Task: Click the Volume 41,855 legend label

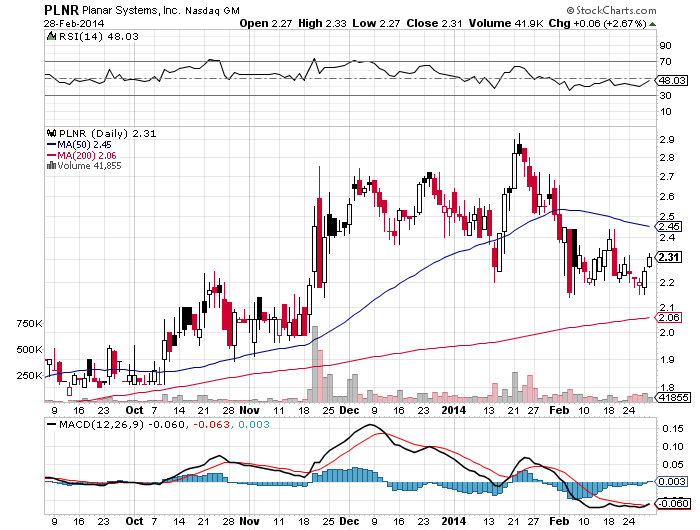Action: coord(89,166)
